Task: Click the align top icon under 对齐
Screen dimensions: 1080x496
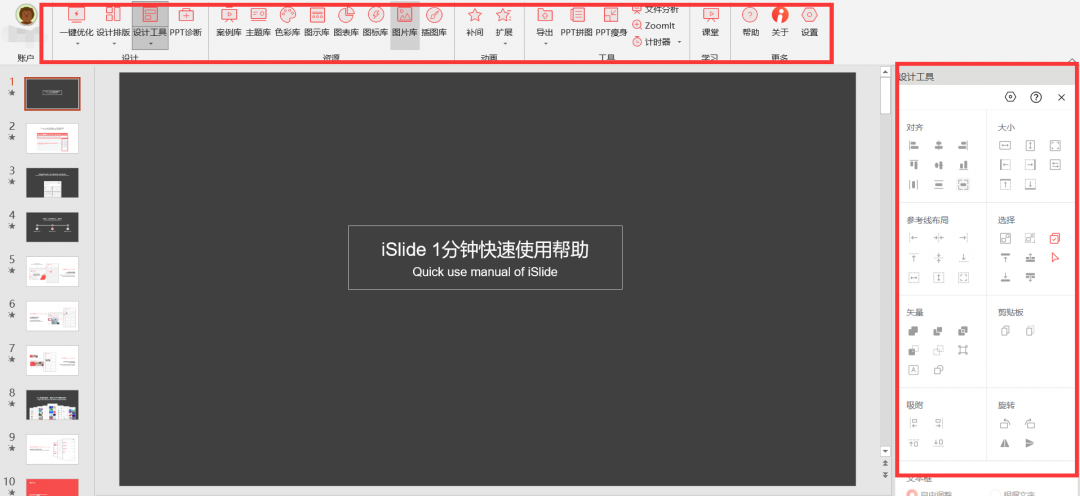Action: [914, 165]
